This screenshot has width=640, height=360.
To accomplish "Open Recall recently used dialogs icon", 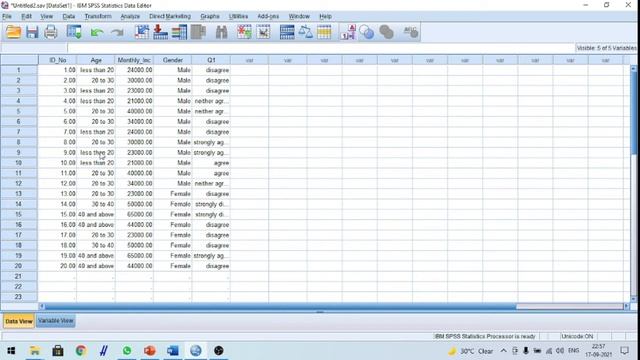I will tap(74, 32).
